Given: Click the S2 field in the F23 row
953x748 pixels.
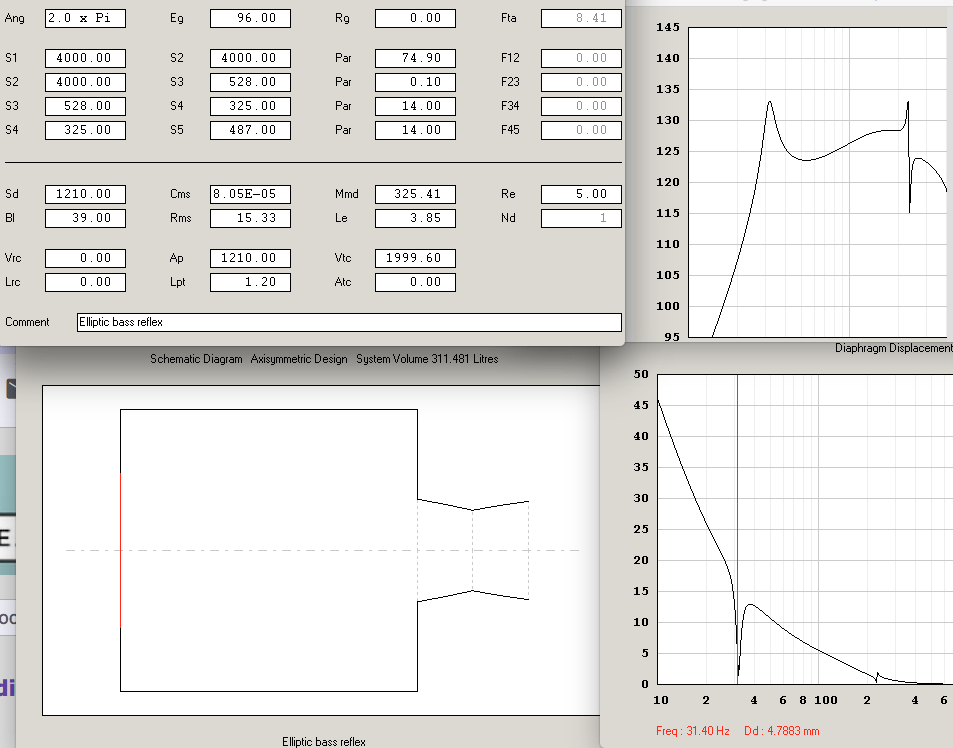Looking at the screenshot, I should click(85, 82).
